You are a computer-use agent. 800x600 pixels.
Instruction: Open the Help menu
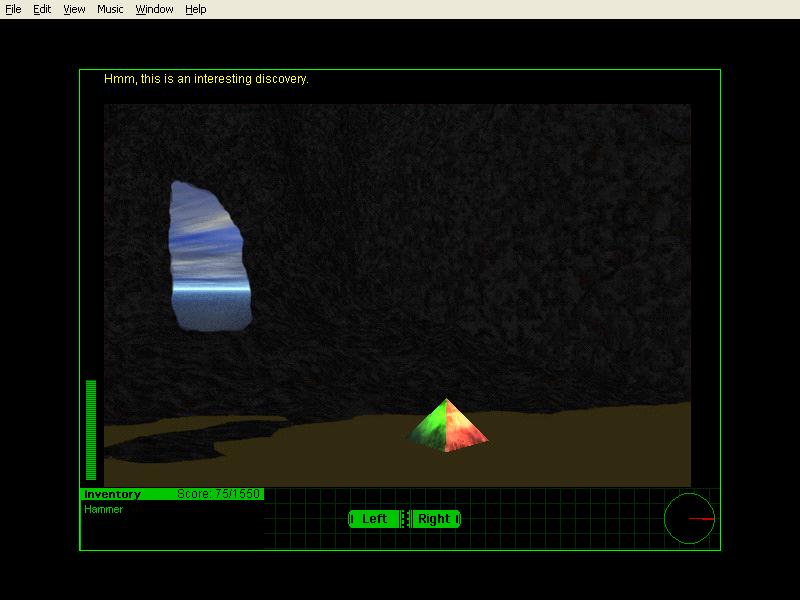click(194, 9)
